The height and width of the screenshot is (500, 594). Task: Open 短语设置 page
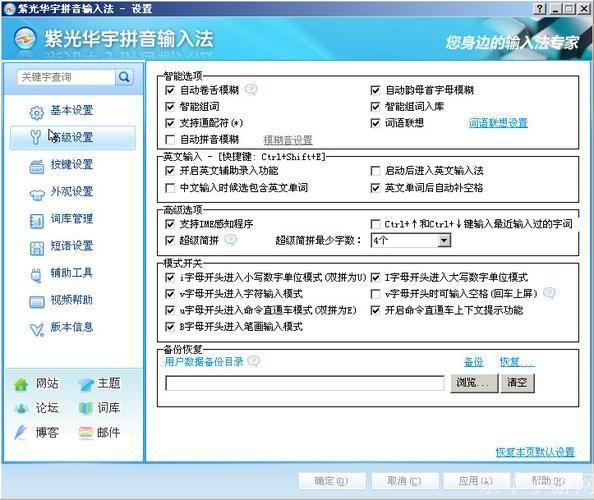point(72,246)
